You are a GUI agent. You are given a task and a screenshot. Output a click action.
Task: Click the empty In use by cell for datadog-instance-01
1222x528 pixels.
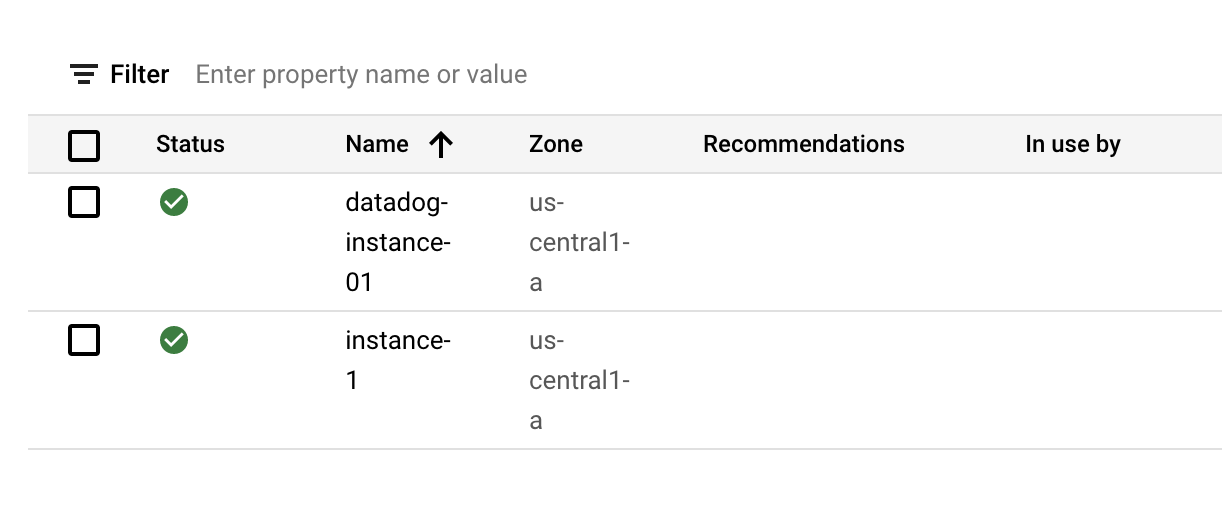pos(1073,243)
